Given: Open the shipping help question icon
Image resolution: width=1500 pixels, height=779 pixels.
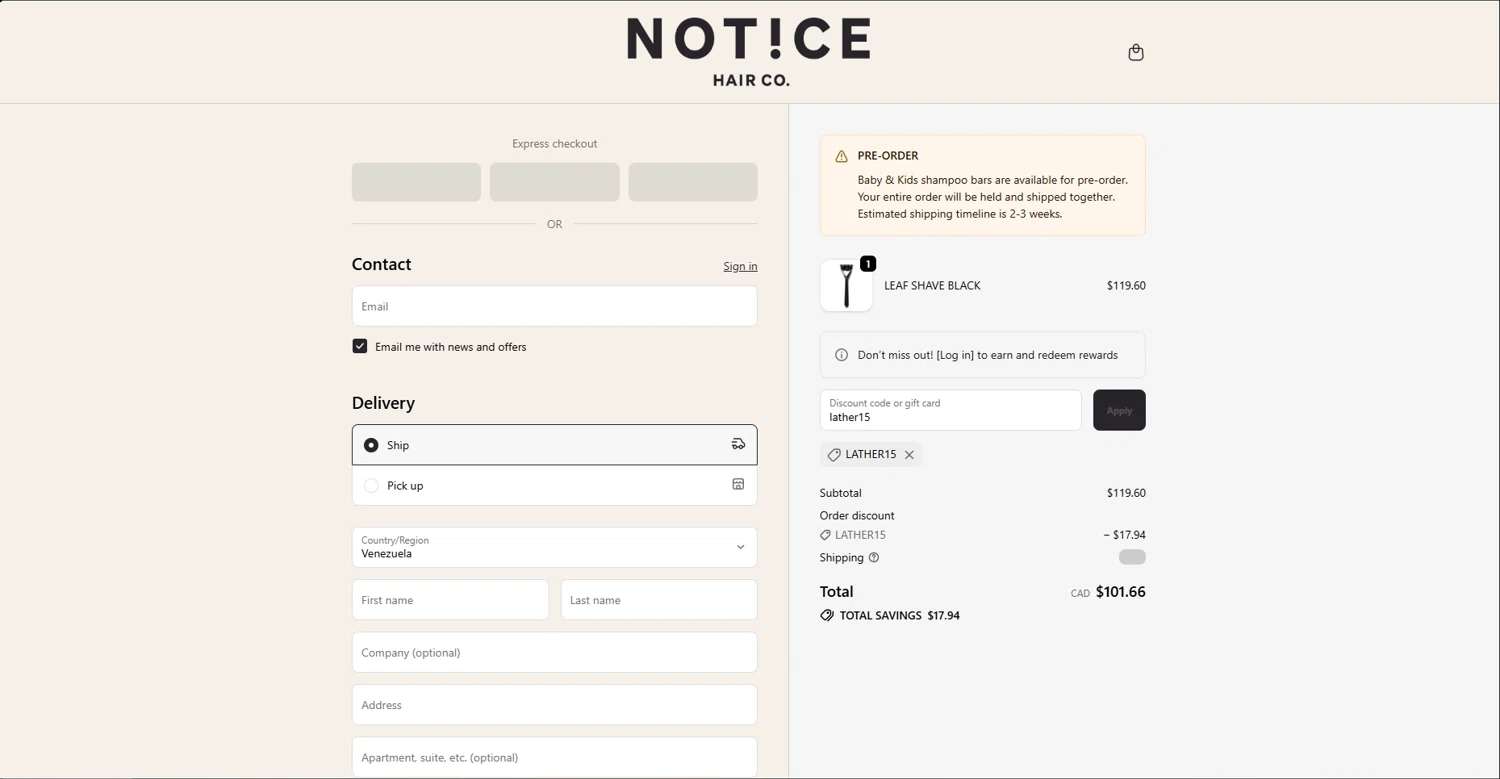Looking at the screenshot, I should pyautogui.click(x=874, y=558).
